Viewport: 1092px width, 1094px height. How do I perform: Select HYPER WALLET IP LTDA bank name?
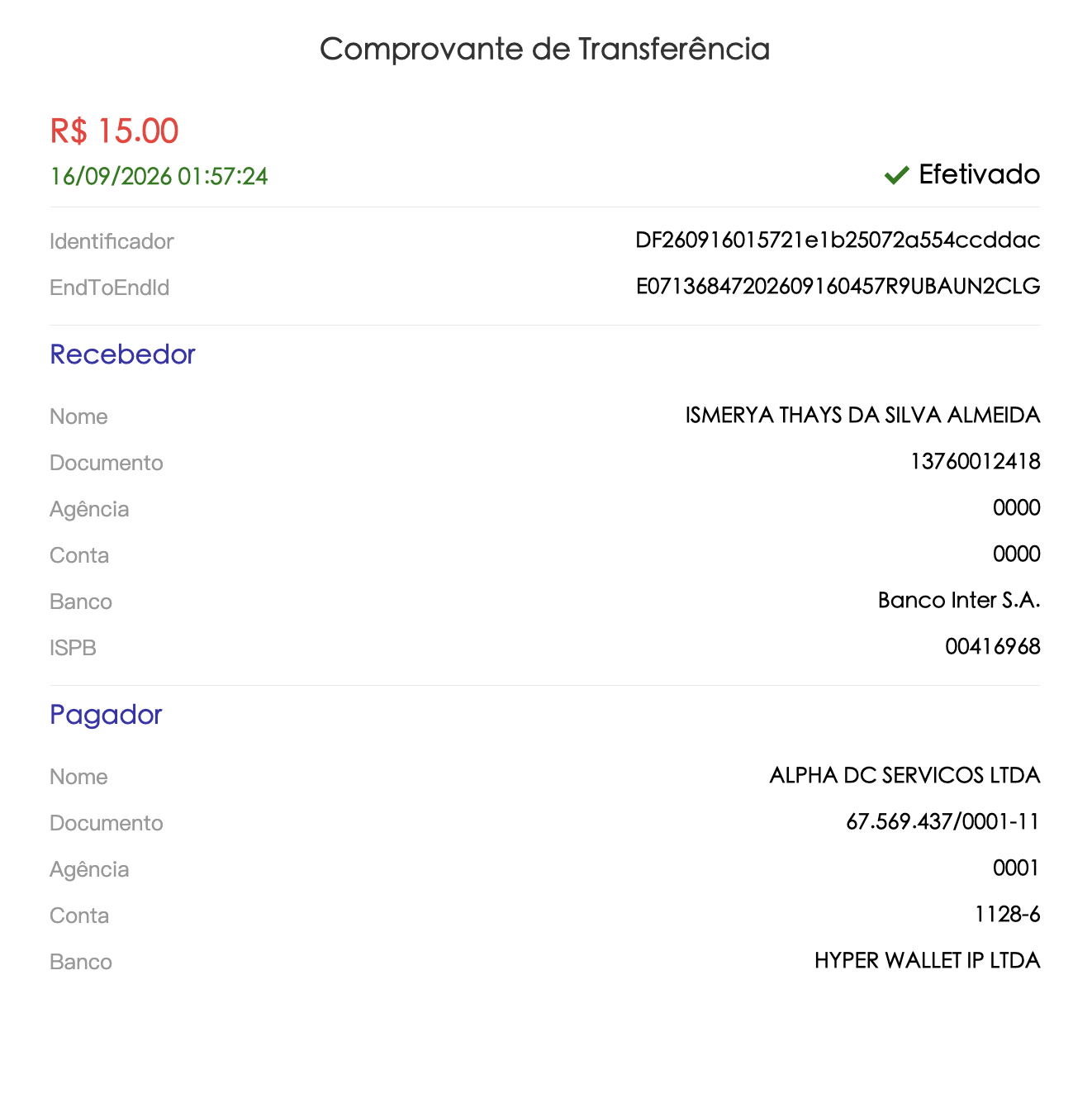[x=927, y=960]
